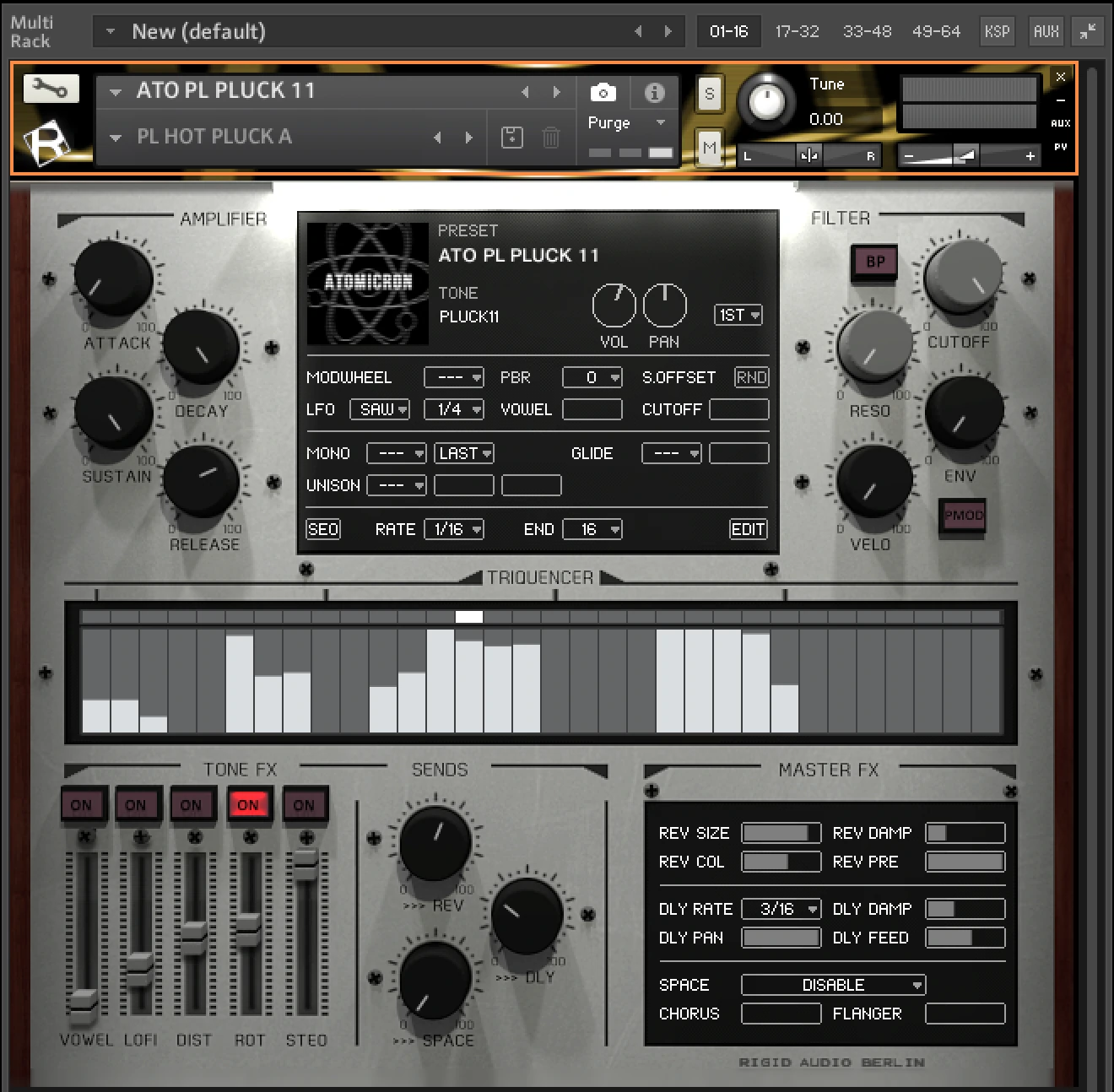
Task: Minimize the rack view with collapse icon
Action: coord(1089,31)
